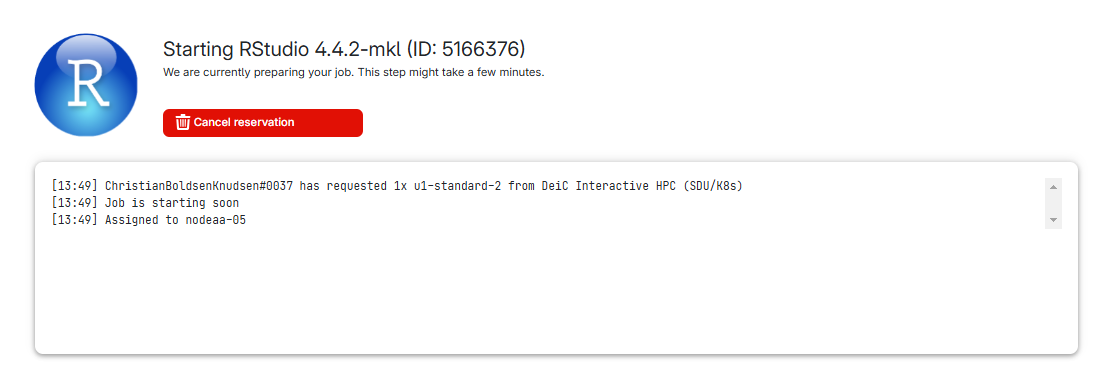Image resolution: width=1119 pixels, height=386 pixels.
Task: Click the blue RStudio logo icon
Action: point(86,85)
